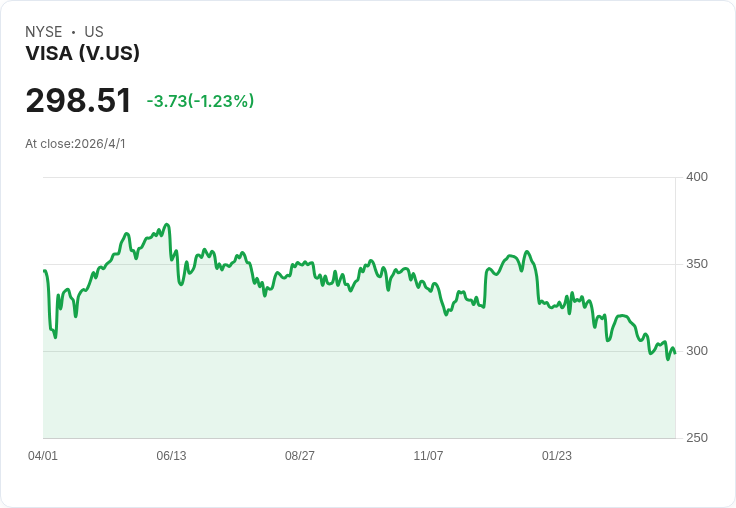Select the -3.73(-1.23%) price change
Screen dimensions: 736x508
(x=200, y=101)
